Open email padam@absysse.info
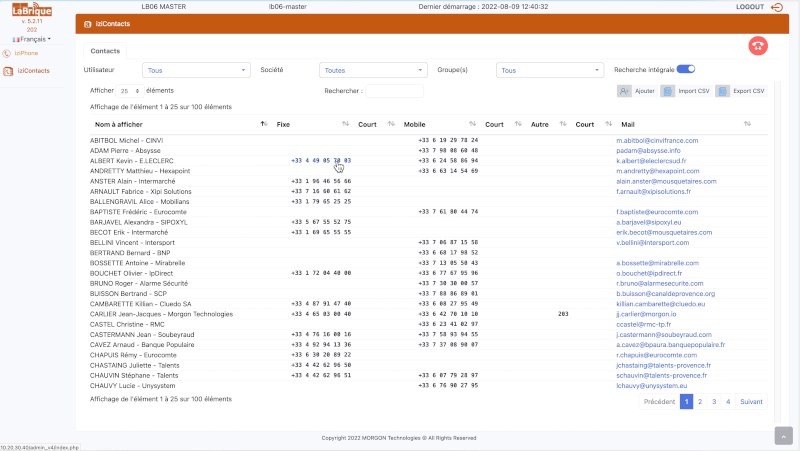This screenshot has height=451, width=800. [648, 151]
